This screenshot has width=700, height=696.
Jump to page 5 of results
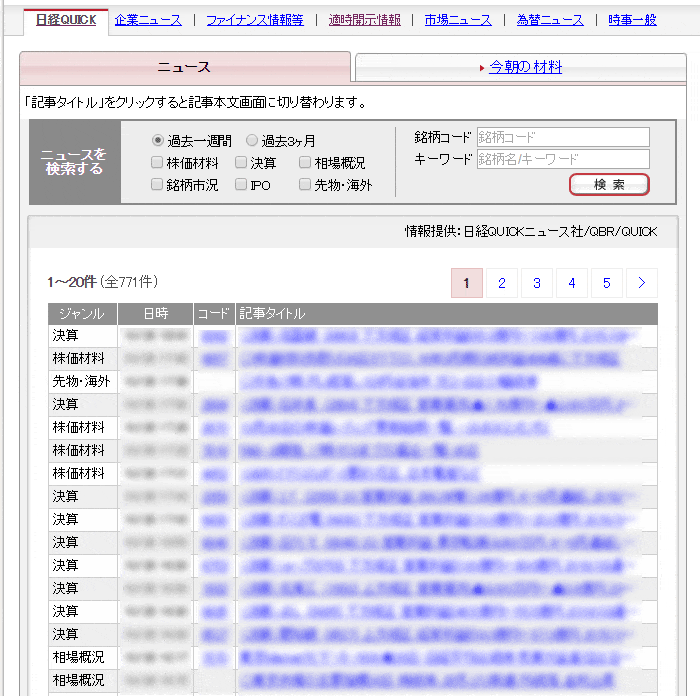607,283
